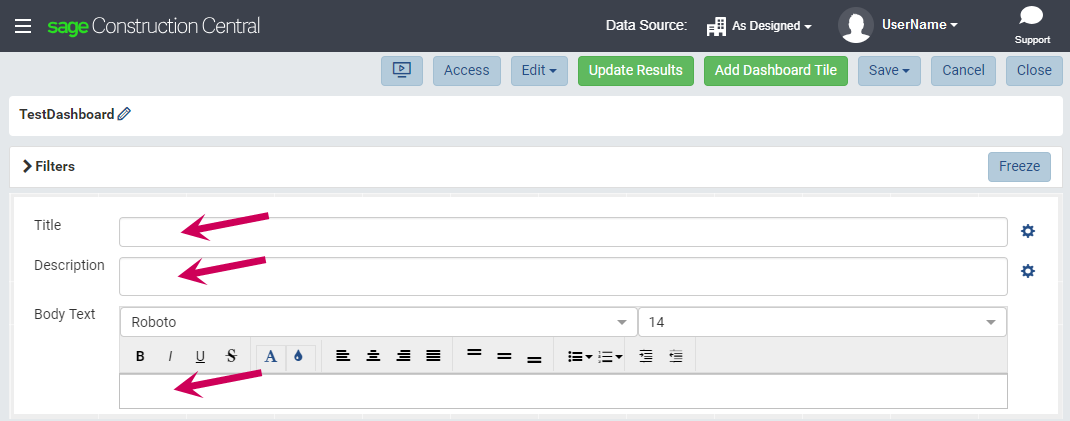This screenshot has width=1070, height=421.
Task: Apply strikethrough formatting icon
Action: [x=231, y=356]
